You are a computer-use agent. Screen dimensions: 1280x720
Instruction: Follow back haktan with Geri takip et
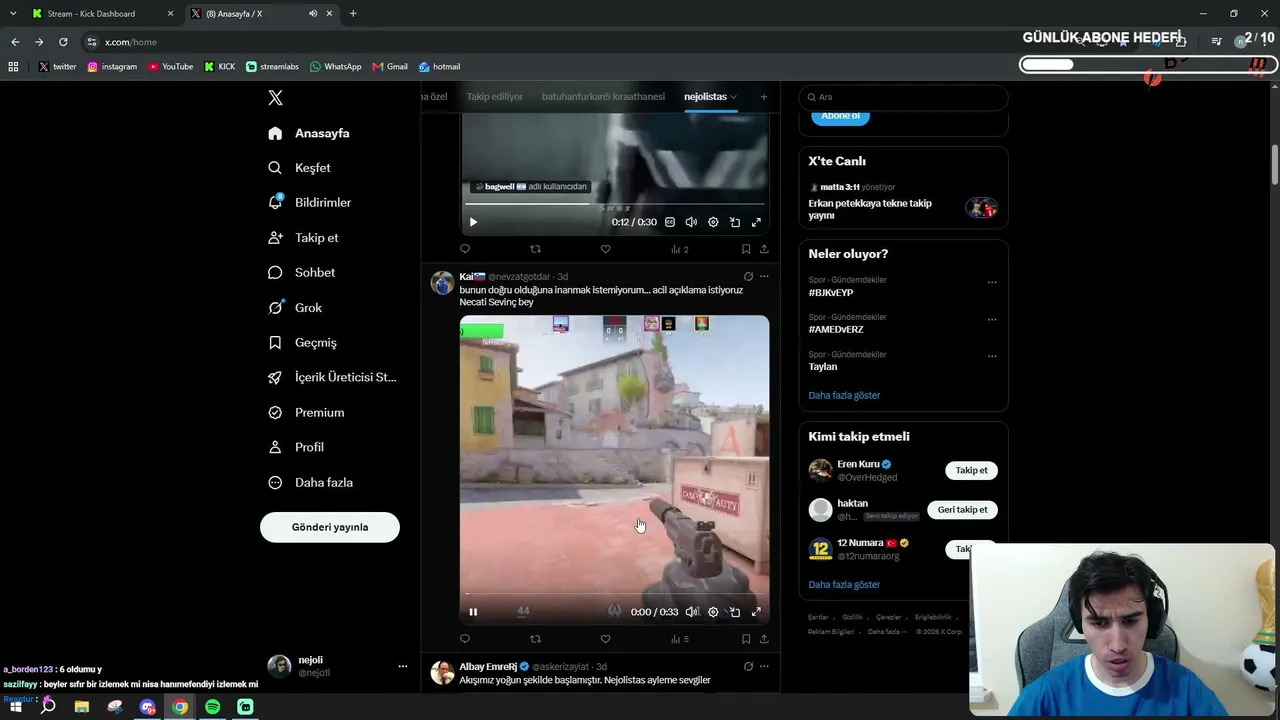962,510
